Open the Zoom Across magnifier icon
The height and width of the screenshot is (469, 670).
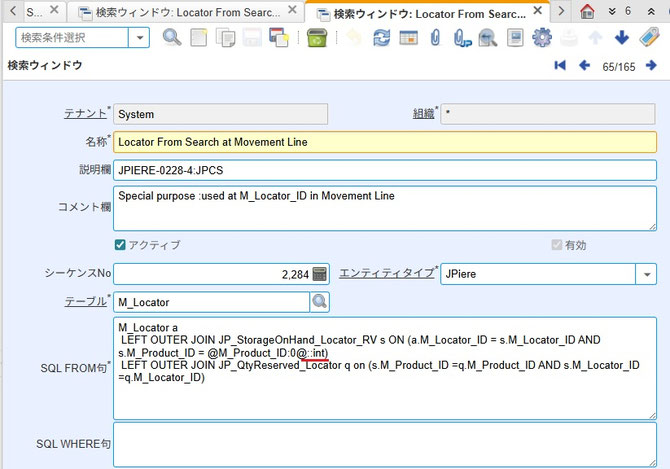488,38
